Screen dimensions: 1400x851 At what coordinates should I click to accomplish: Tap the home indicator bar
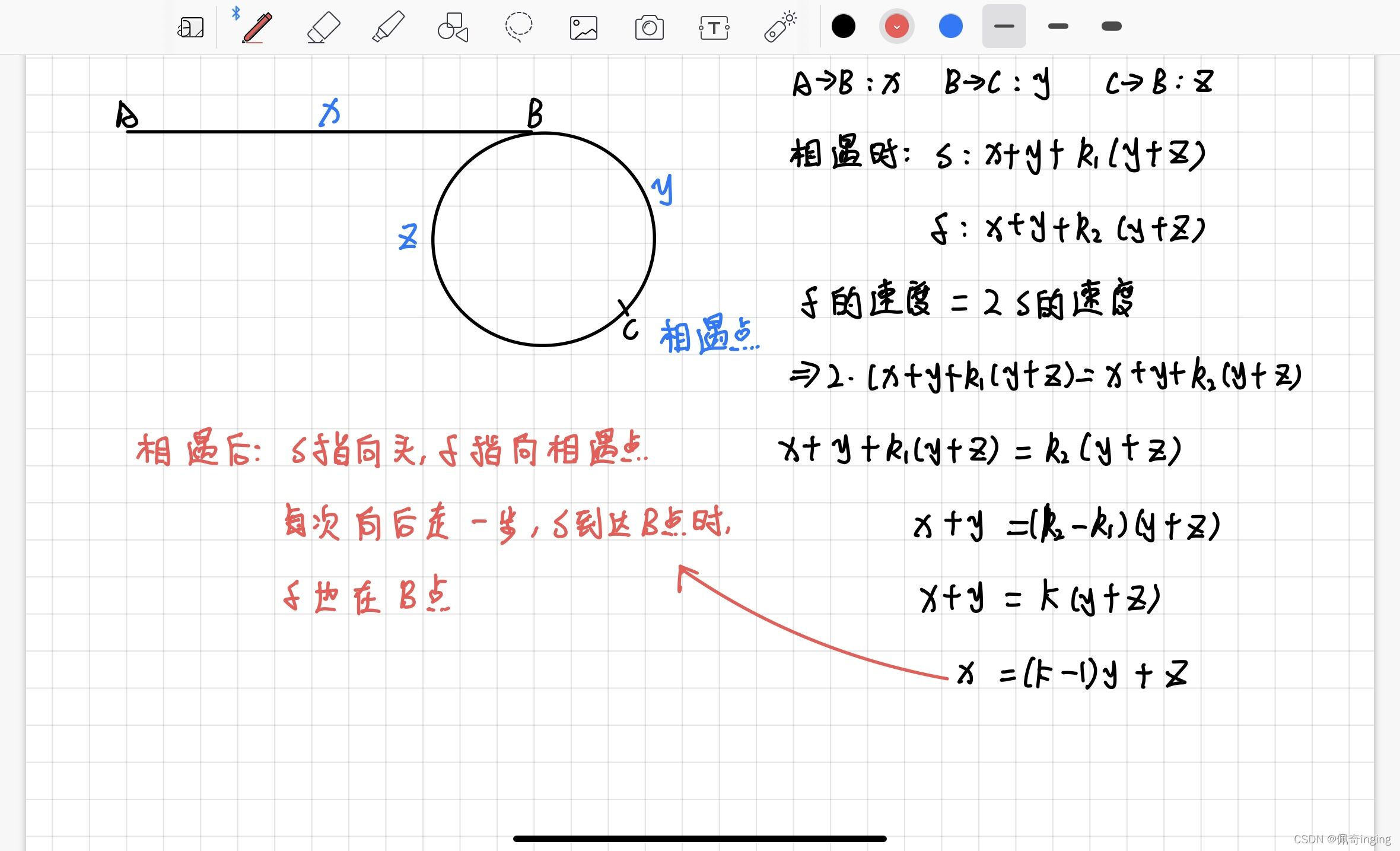(699, 839)
